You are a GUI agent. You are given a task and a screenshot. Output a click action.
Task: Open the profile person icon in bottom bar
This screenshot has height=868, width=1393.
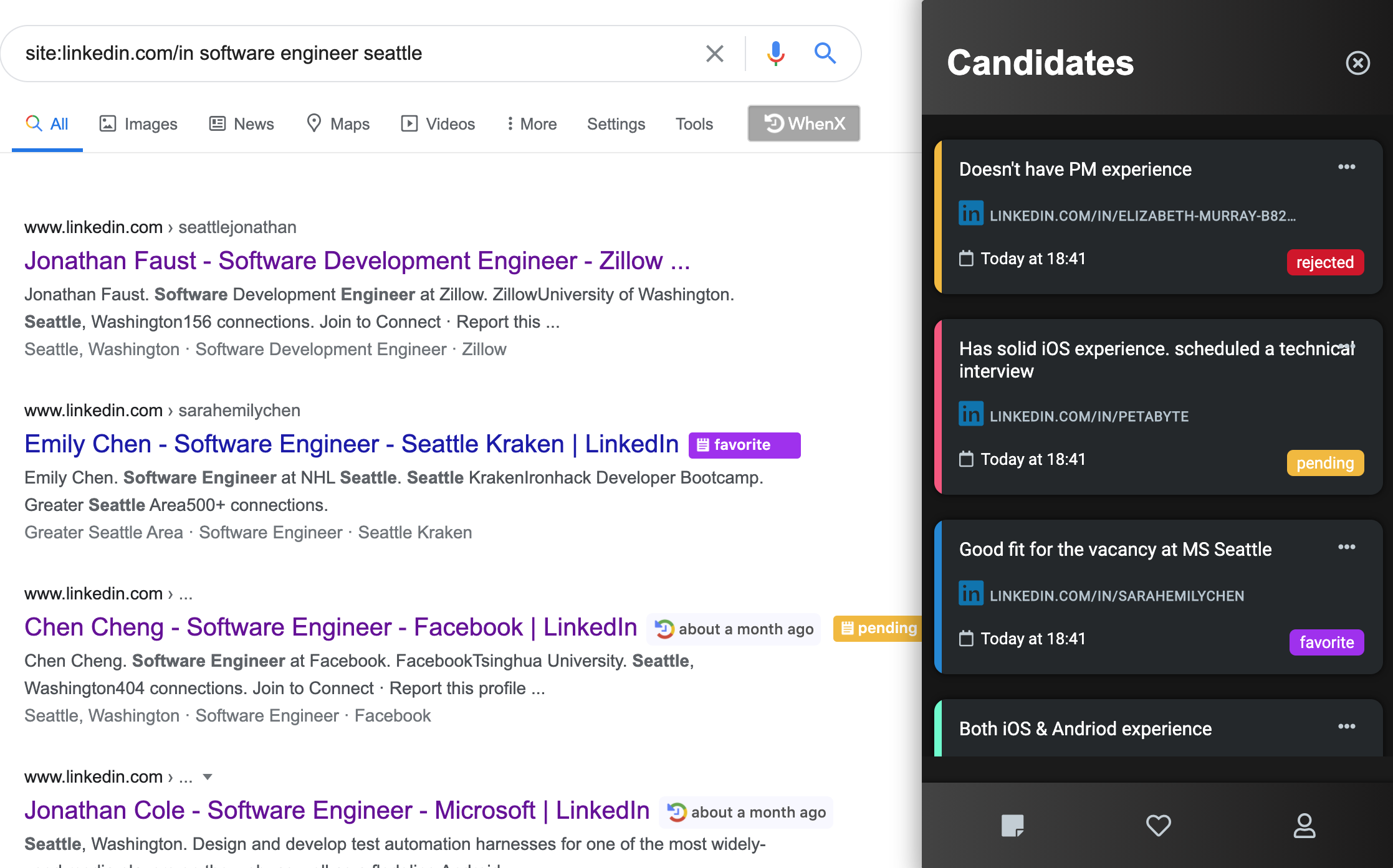1304,826
